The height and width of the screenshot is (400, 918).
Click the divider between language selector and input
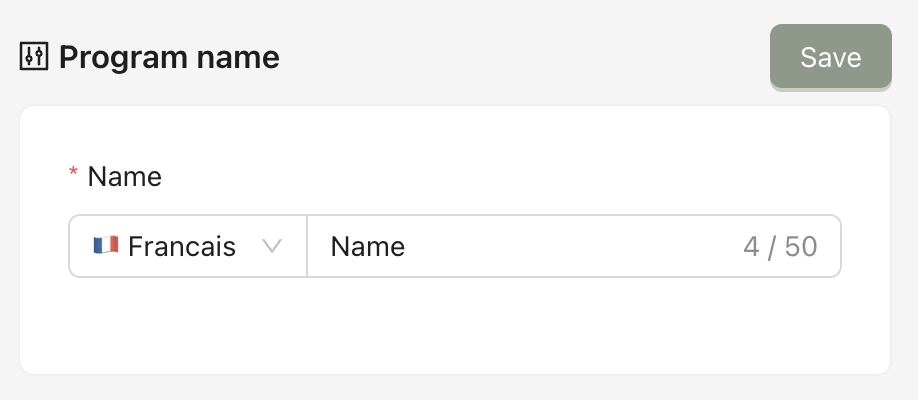(307, 246)
